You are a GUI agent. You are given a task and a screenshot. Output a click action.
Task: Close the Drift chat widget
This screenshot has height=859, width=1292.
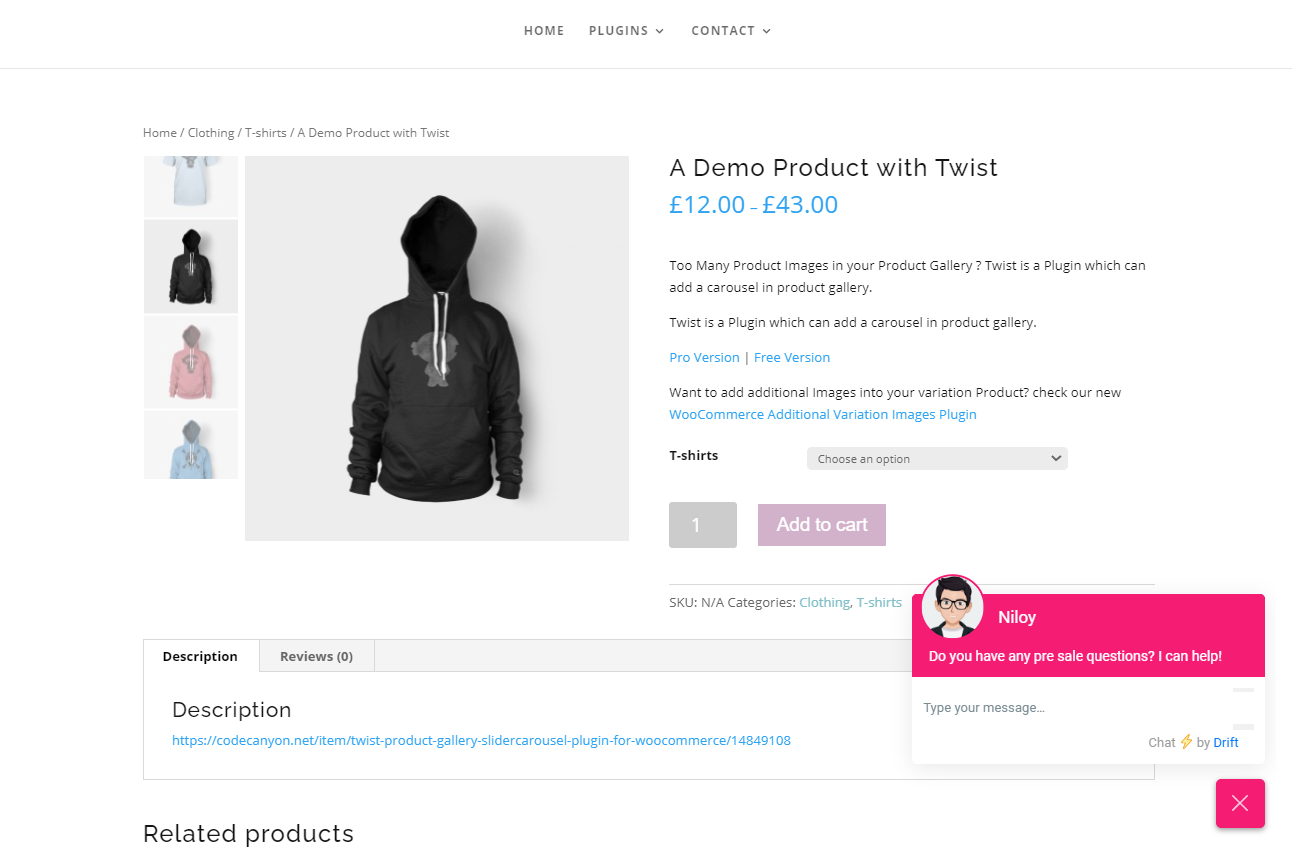click(x=1240, y=803)
